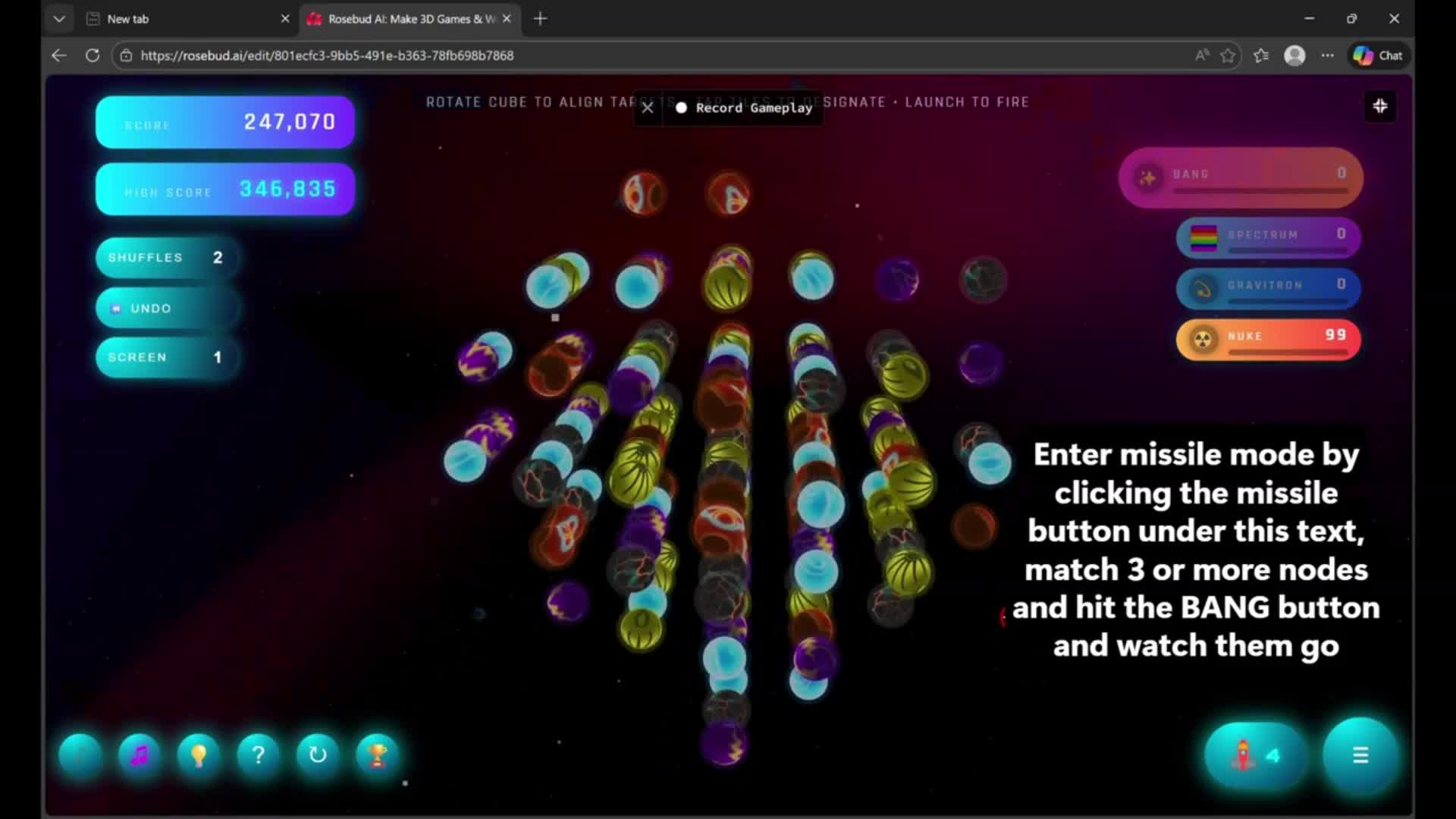Click the lightbulb hint button
Screen dimensions: 1456x819
pyautogui.click(x=199, y=755)
